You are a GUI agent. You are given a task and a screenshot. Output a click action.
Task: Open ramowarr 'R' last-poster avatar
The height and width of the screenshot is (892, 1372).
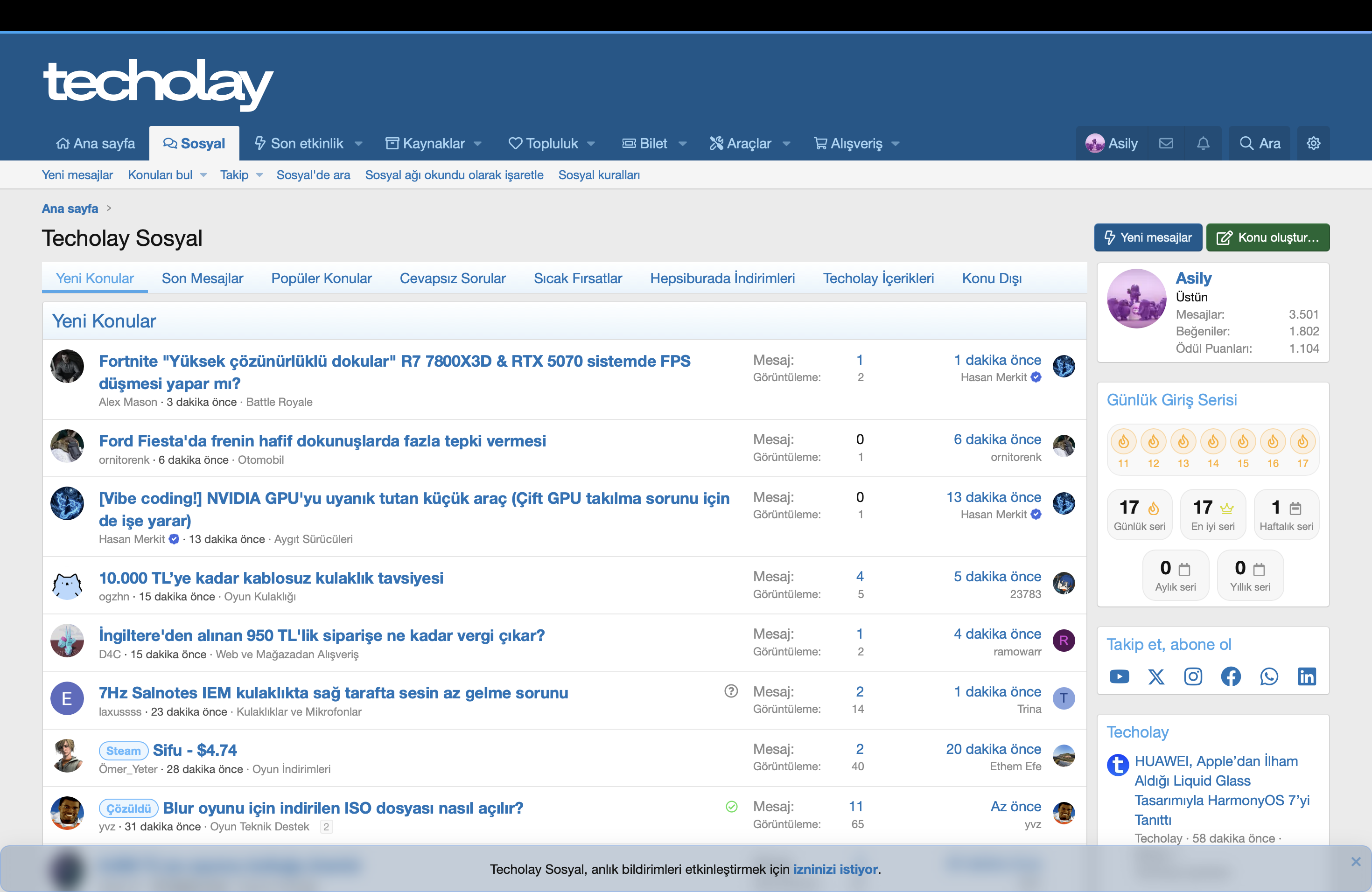tap(1064, 641)
